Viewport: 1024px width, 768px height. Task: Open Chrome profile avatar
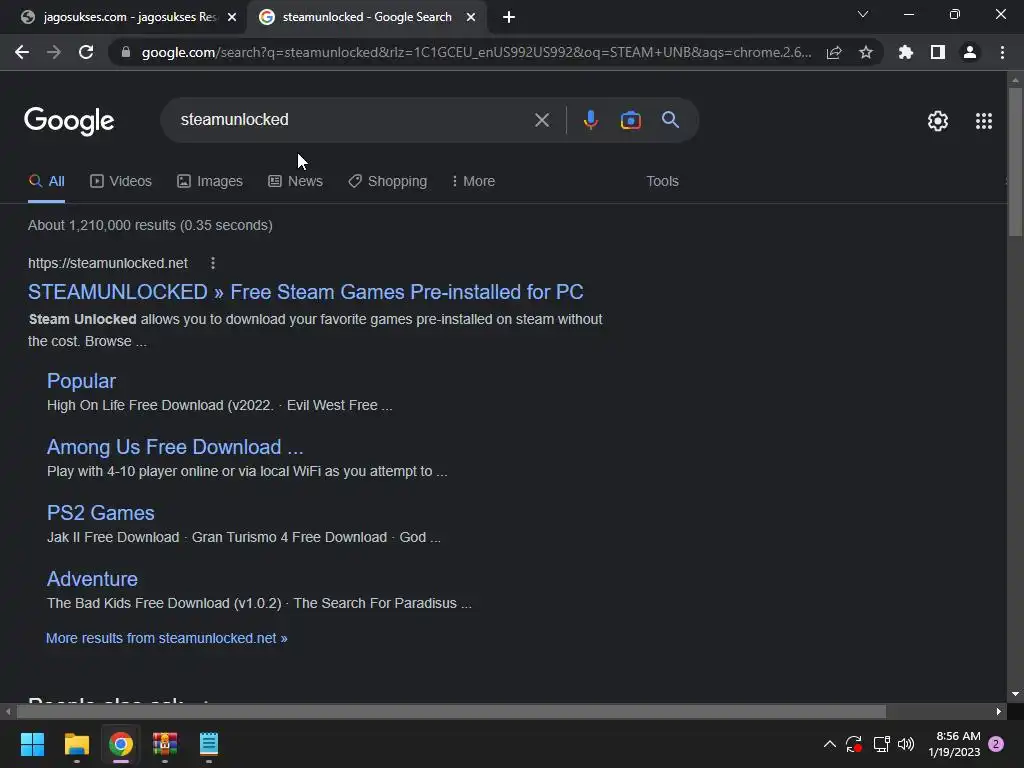(970, 52)
